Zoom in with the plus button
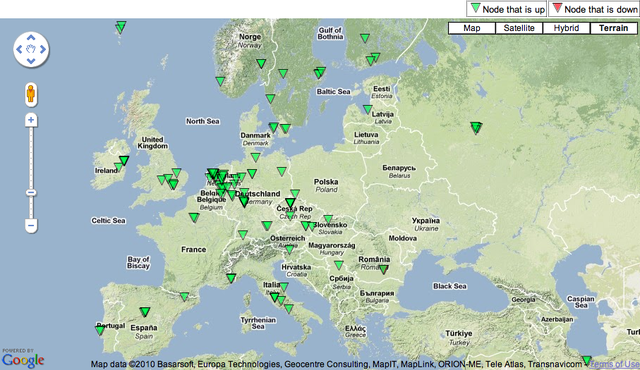Screen dimensions: 640x370 [31, 120]
